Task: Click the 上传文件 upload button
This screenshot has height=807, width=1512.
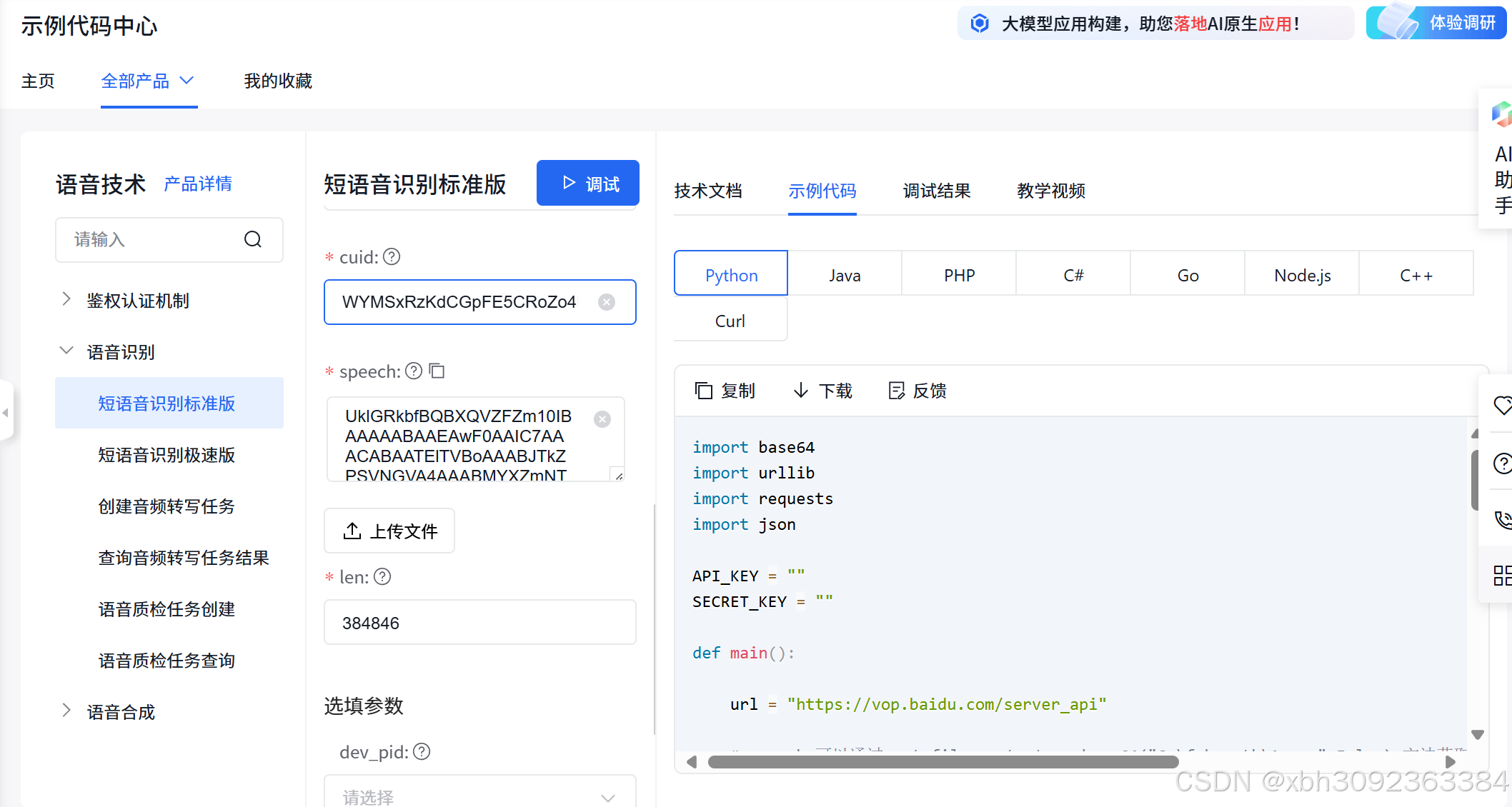Action: click(x=389, y=531)
